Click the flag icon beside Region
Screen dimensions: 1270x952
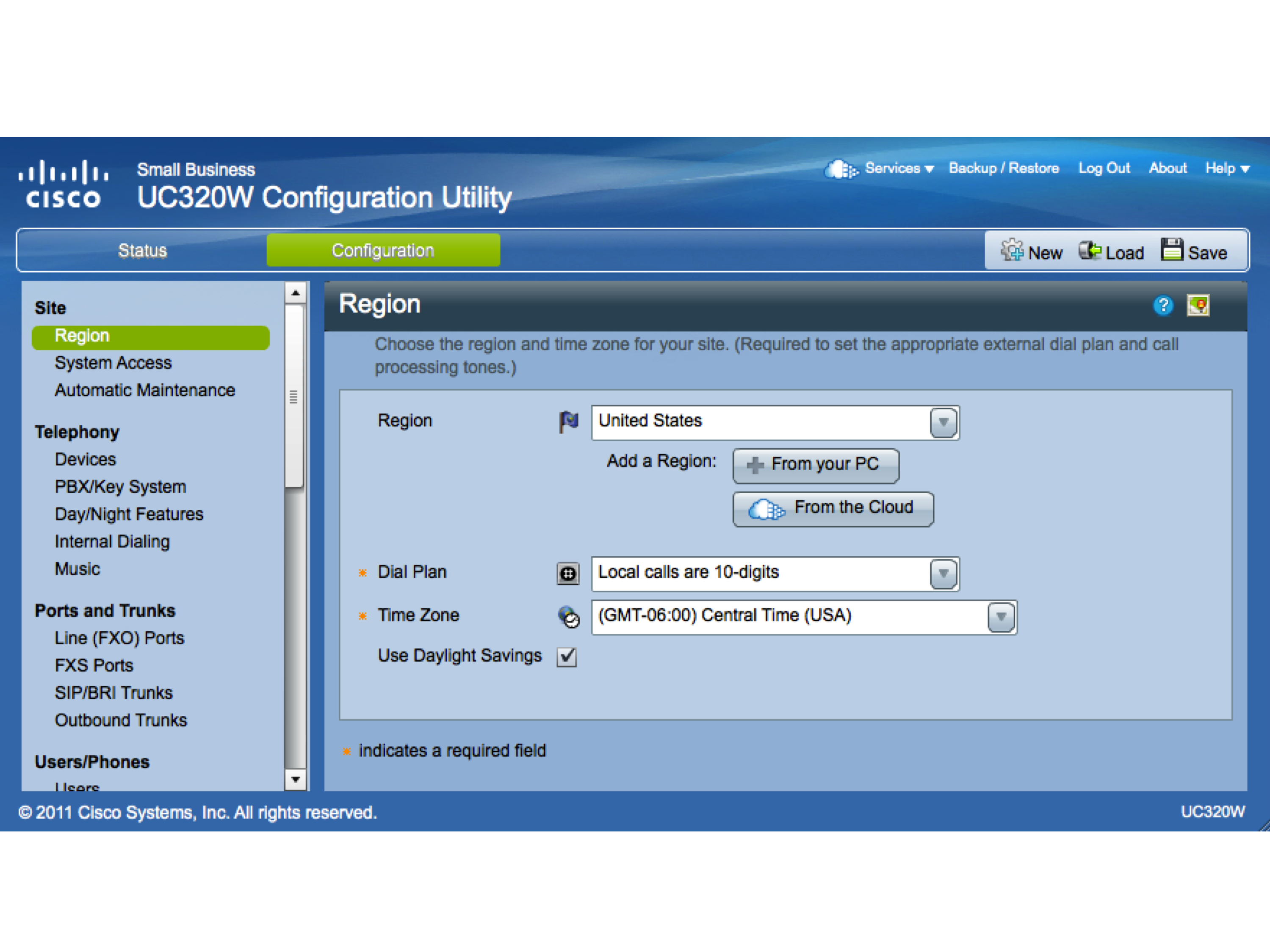(x=568, y=422)
